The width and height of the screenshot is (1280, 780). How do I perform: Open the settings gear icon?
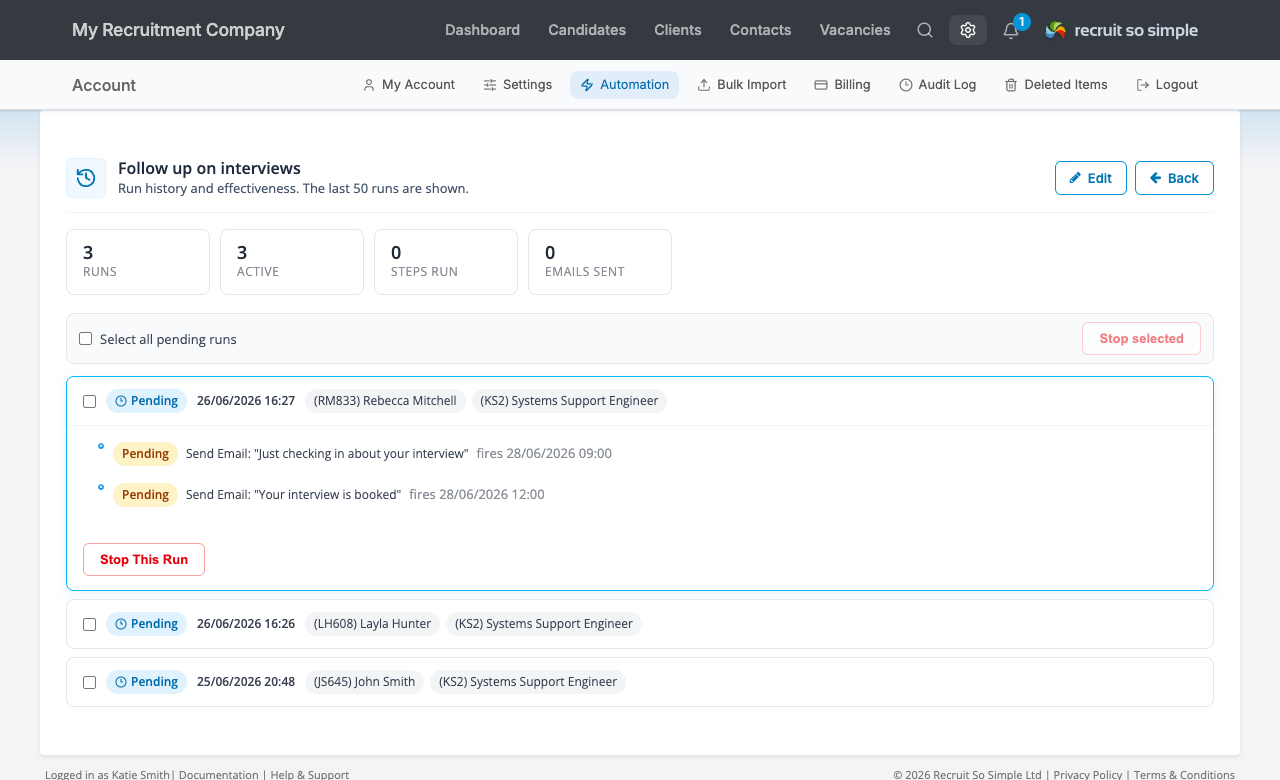[968, 30]
